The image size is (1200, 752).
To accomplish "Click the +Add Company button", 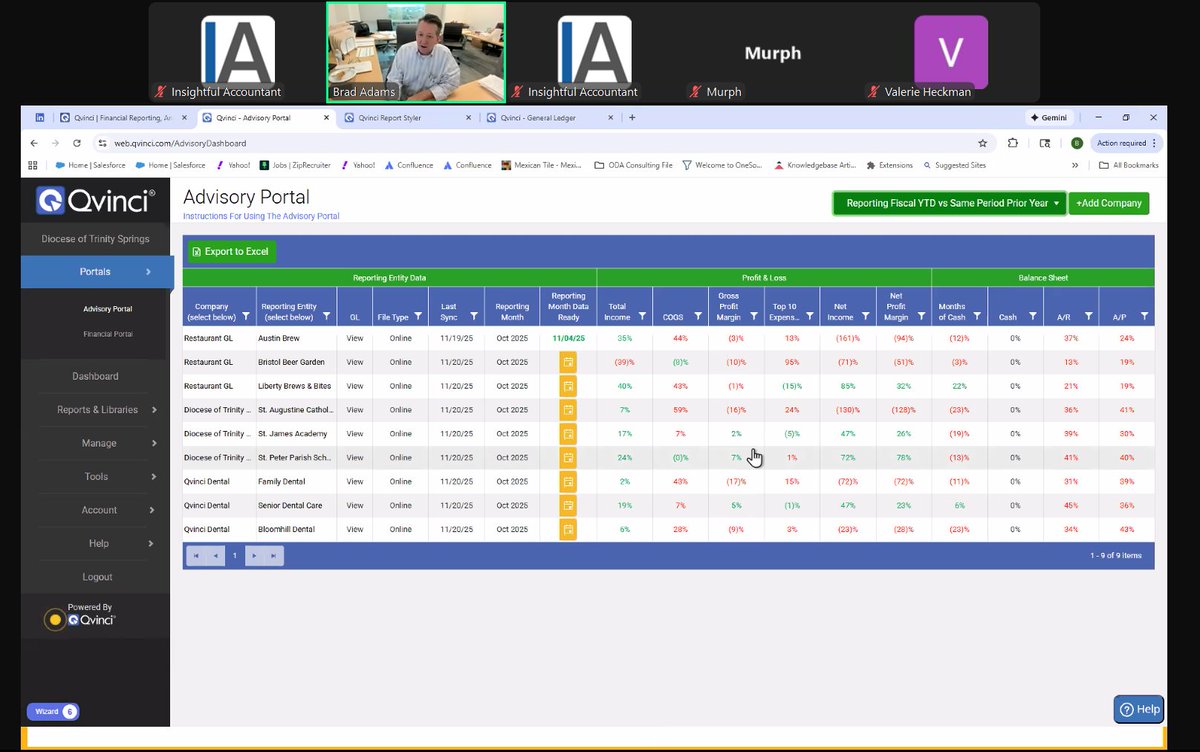I will (1108, 202).
